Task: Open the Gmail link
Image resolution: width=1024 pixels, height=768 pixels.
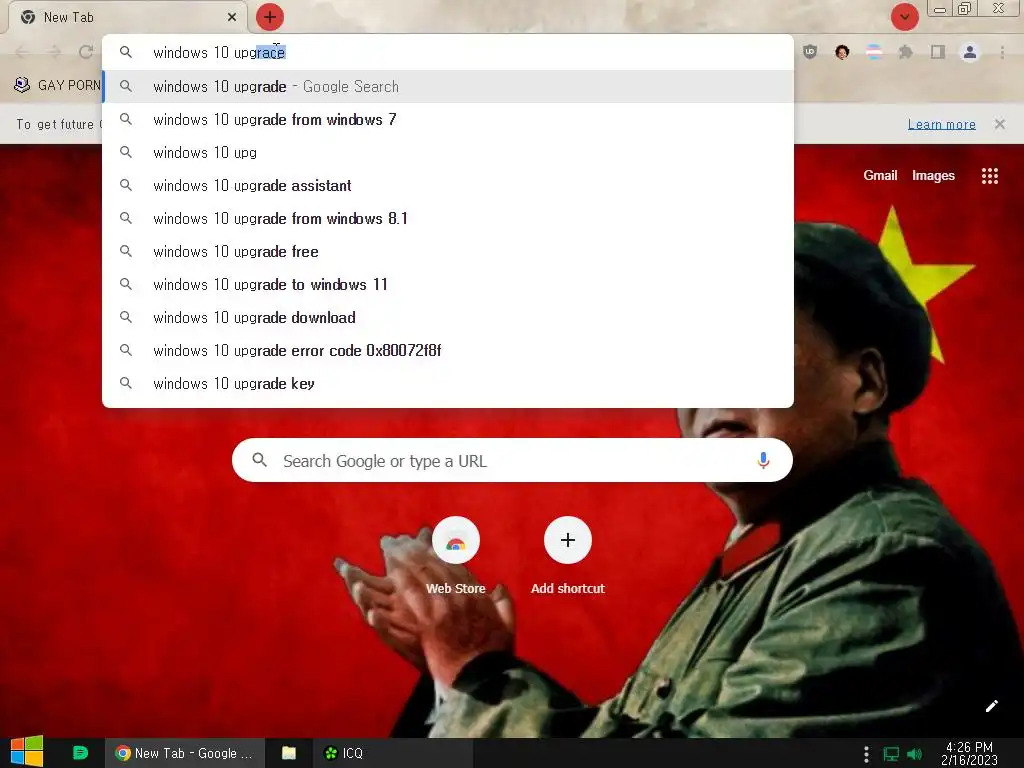Action: [x=880, y=175]
